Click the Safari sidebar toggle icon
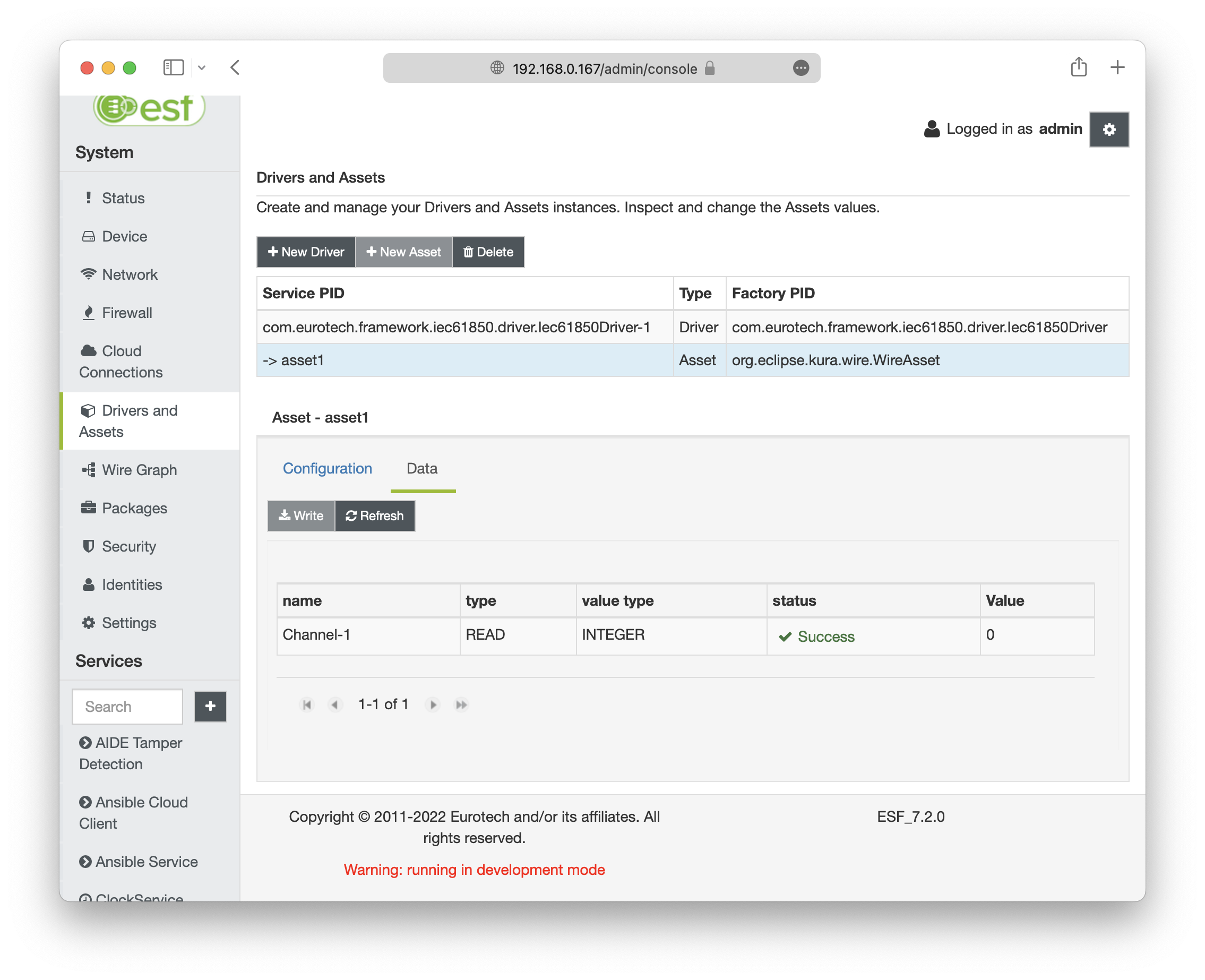This screenshot has width=1205, height=980. tap(173, 68)
